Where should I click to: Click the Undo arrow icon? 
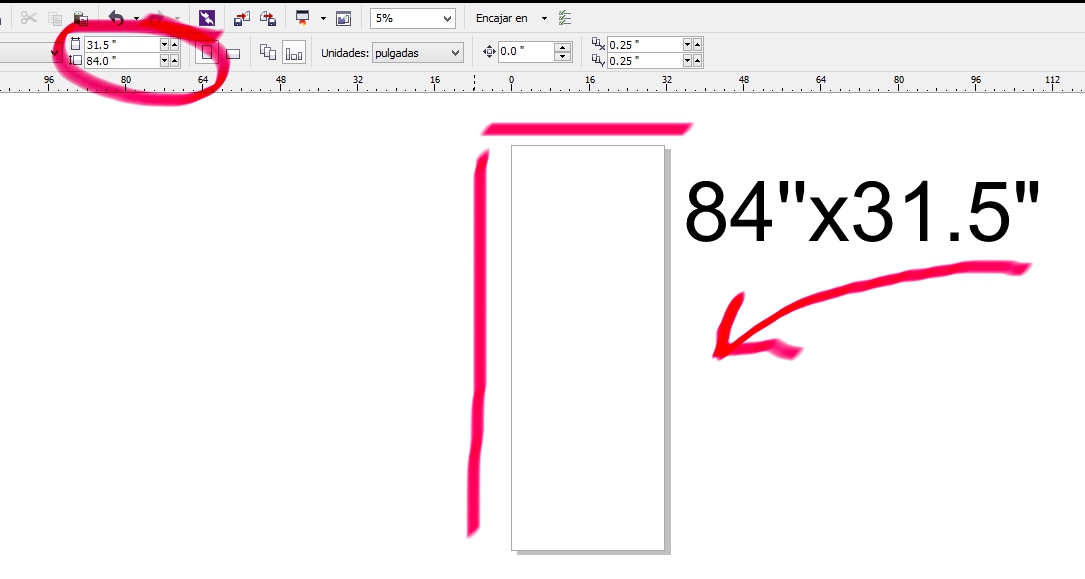pos(116,18)
